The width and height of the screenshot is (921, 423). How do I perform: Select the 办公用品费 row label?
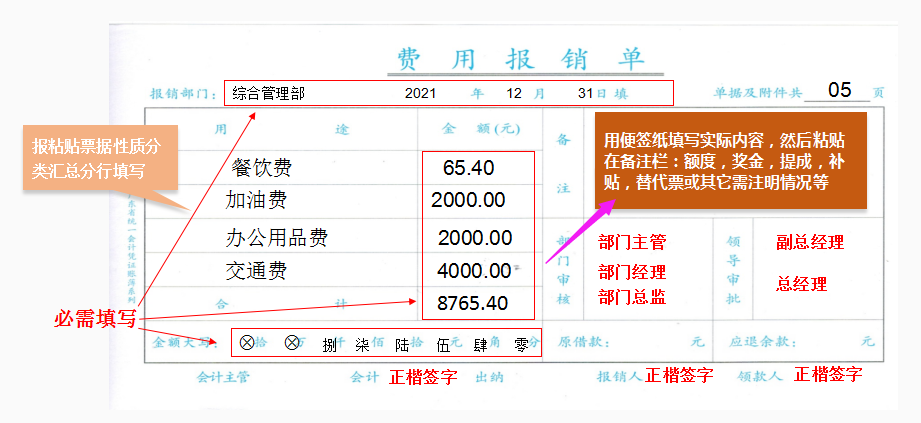coord(276,238)
